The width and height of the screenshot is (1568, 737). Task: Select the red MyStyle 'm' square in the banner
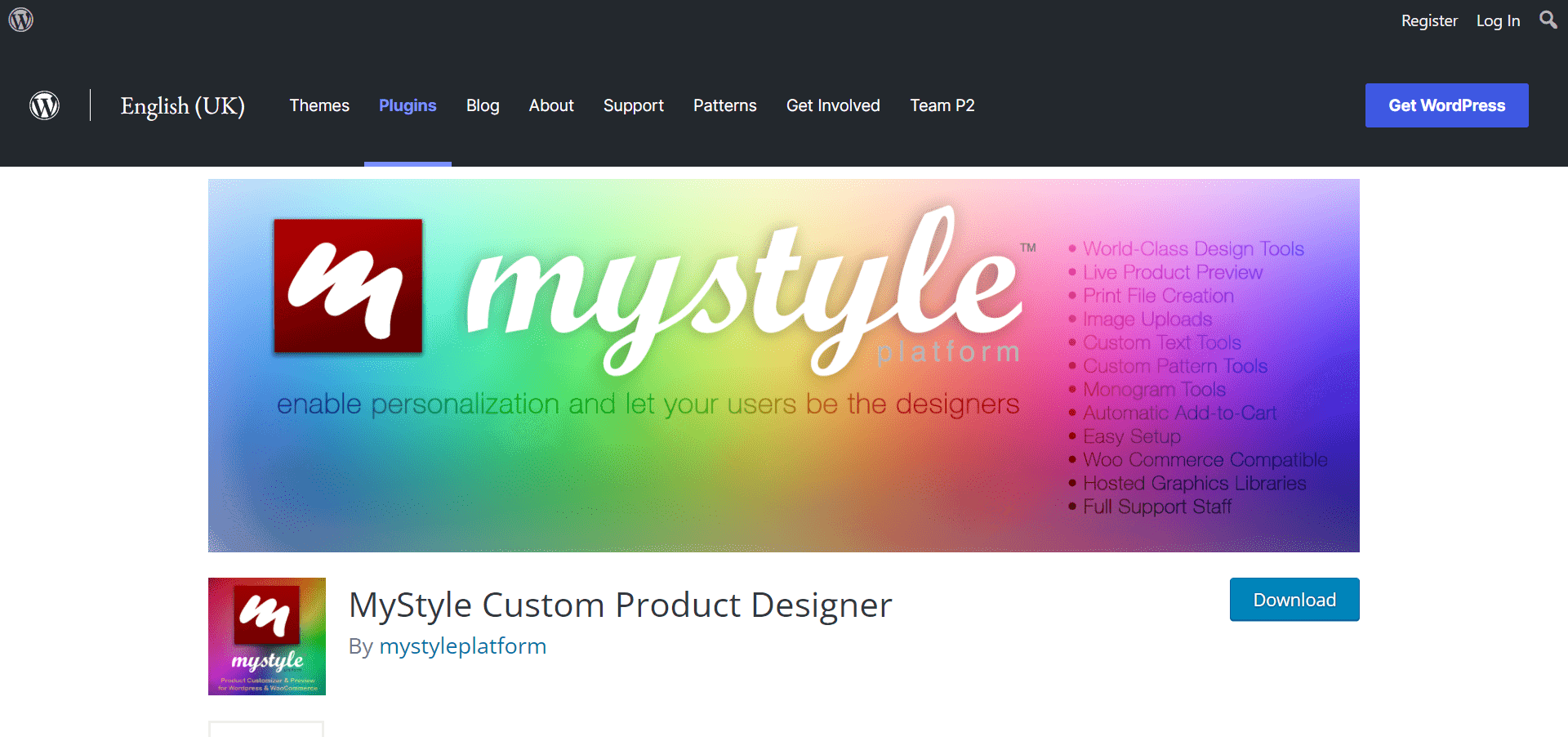(348, 285)
